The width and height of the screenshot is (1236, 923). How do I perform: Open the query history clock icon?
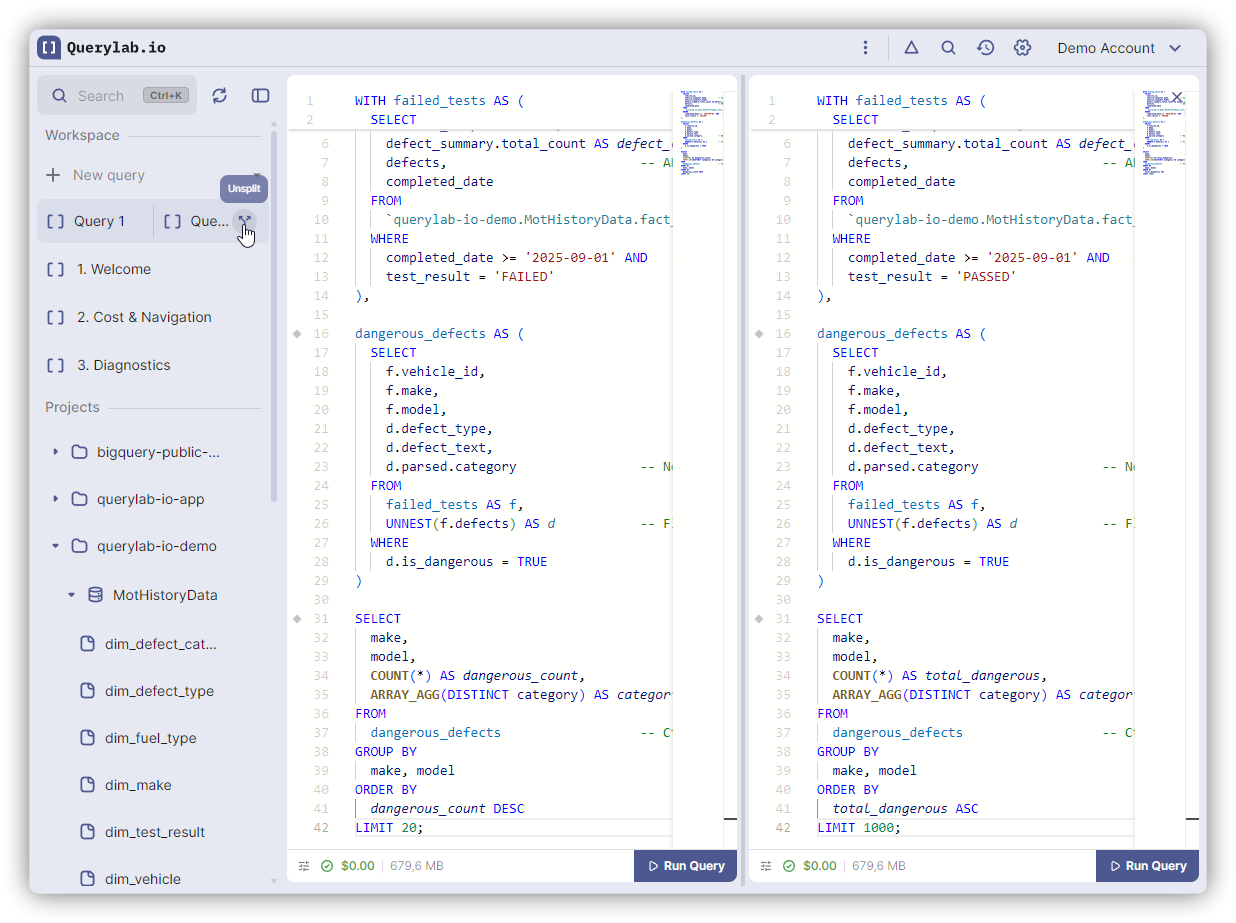tap(985, 48)
